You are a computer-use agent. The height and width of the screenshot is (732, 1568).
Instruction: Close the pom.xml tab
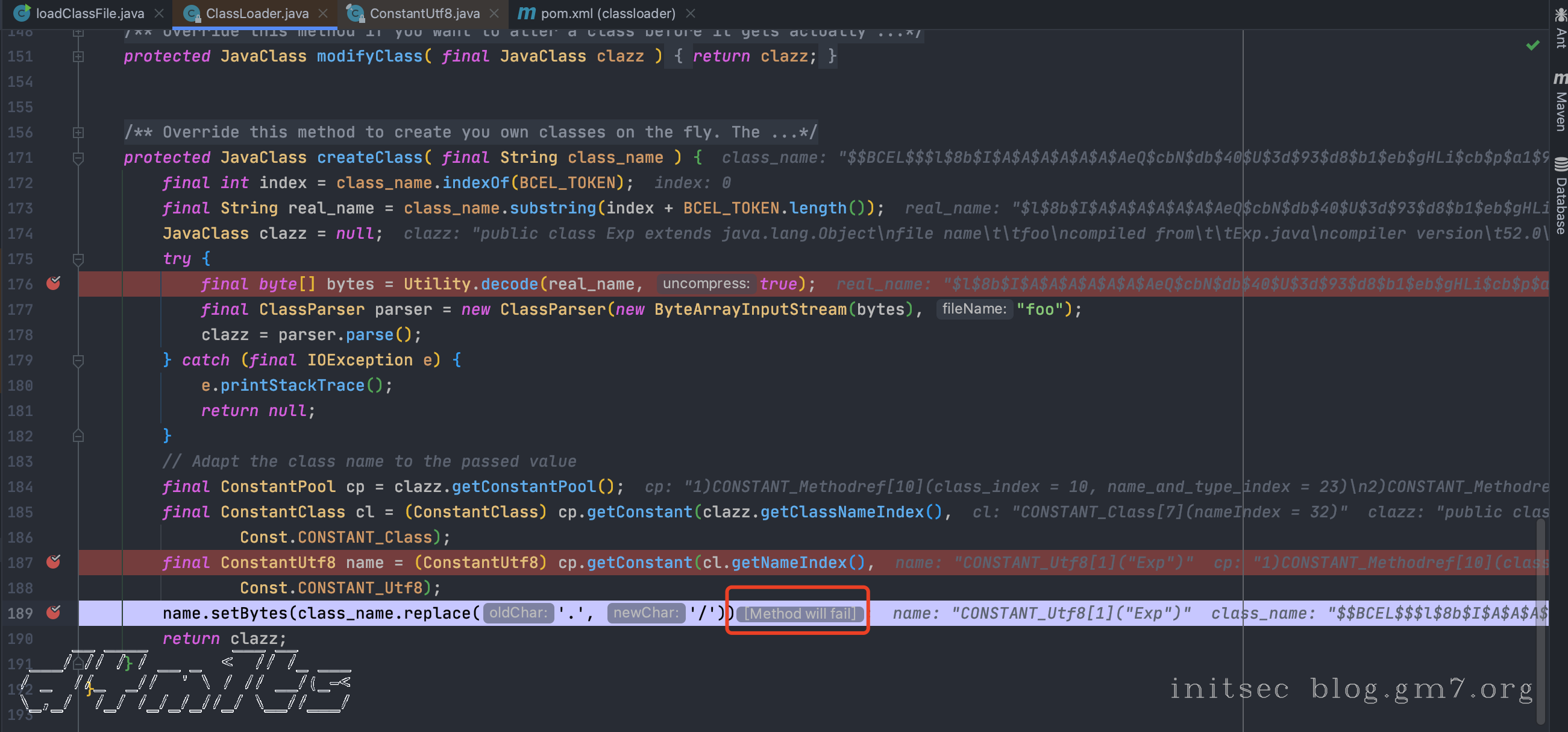[x=690, y=13]
